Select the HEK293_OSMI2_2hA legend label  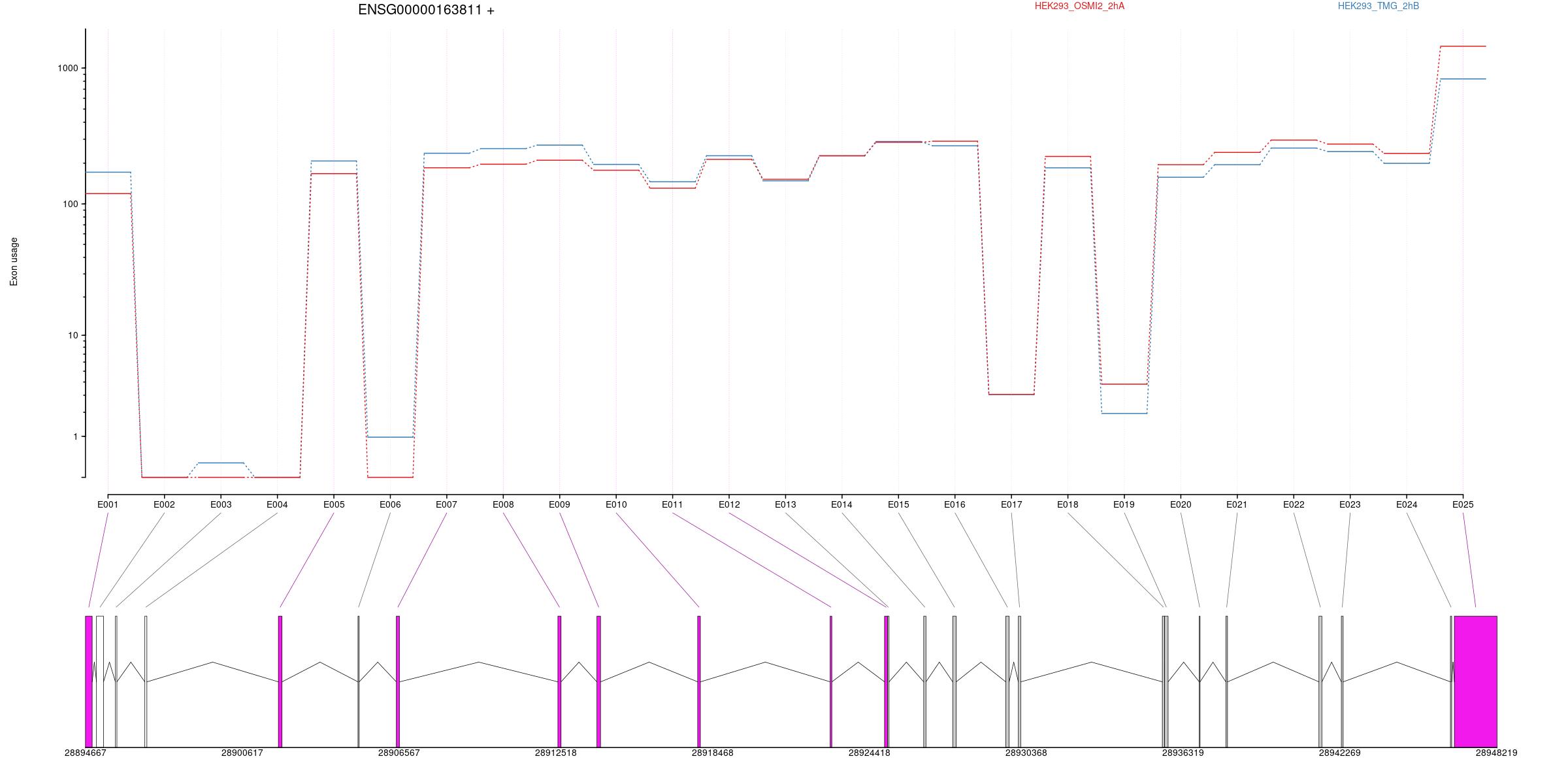(1079, 7)
